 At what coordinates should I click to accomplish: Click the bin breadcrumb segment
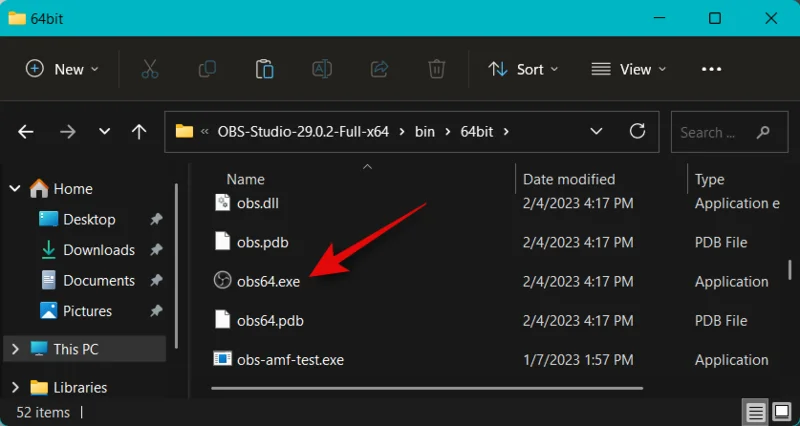[x=424, y=132]
